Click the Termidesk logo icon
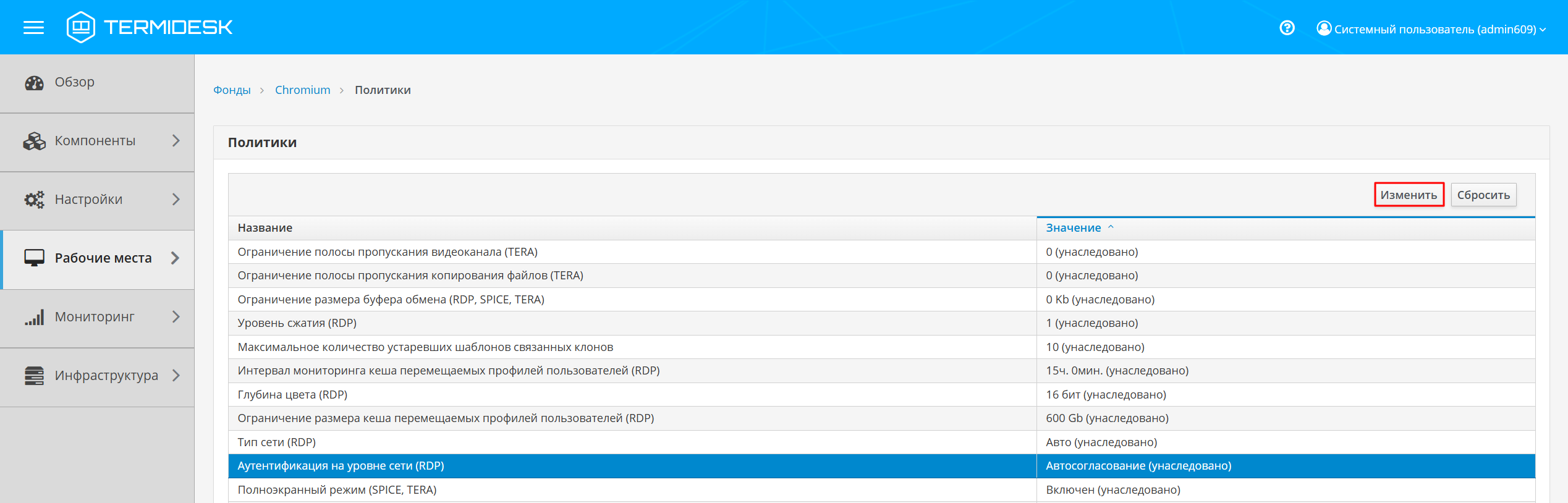 [81, 27]
